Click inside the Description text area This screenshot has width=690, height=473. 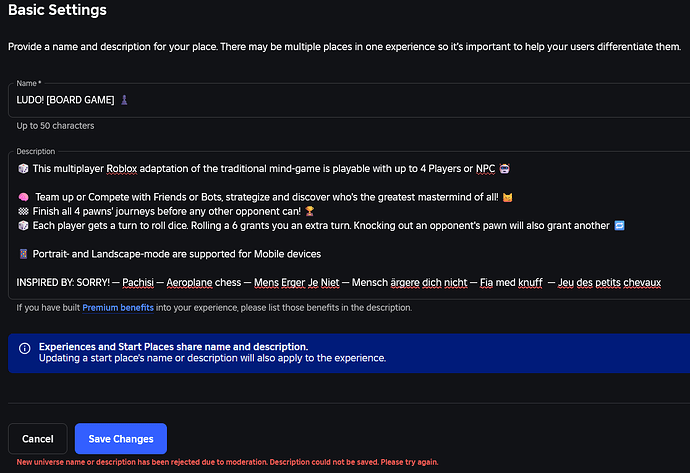tap(349, 225)
